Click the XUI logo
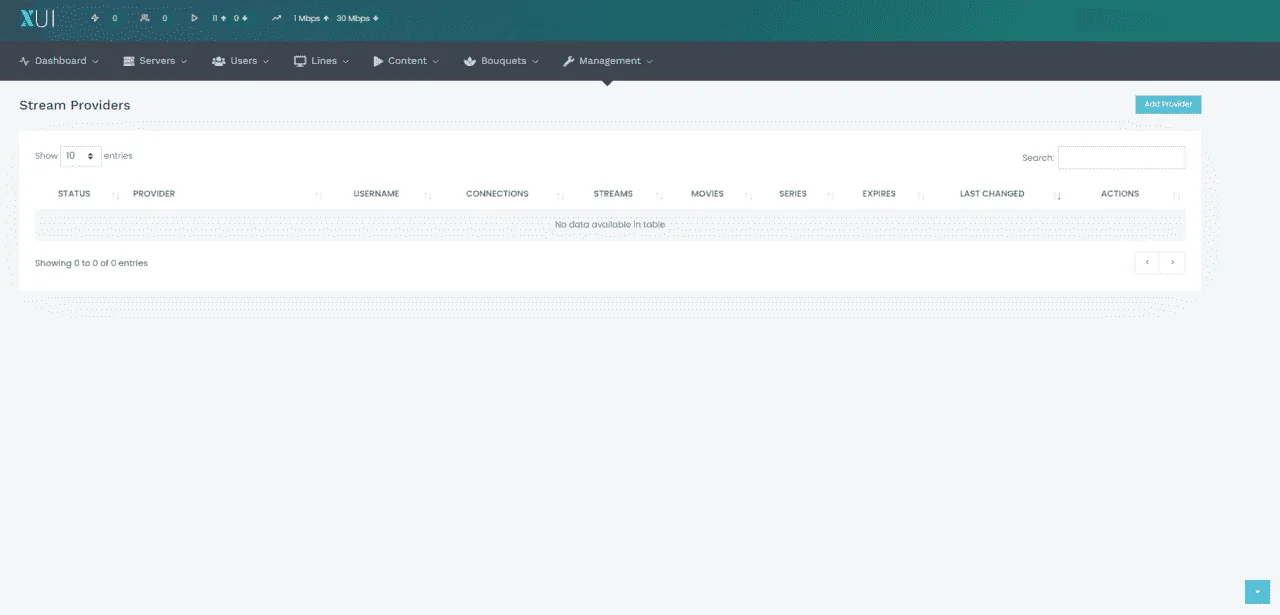The height and width of the screenshot is (615, 1280). pyautogui.click(x=37, y=18)
